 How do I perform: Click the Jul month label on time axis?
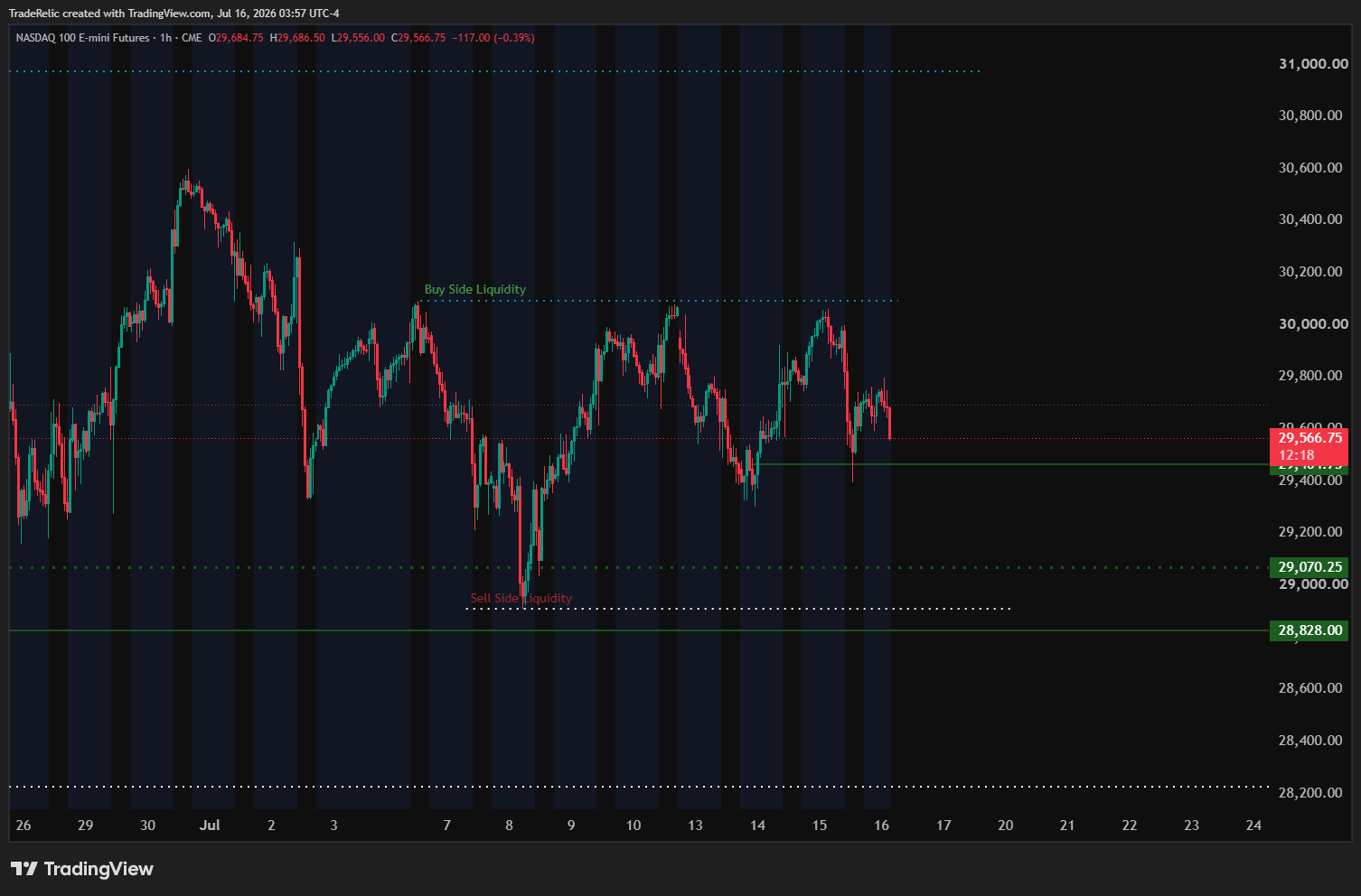tap(210, 826)
